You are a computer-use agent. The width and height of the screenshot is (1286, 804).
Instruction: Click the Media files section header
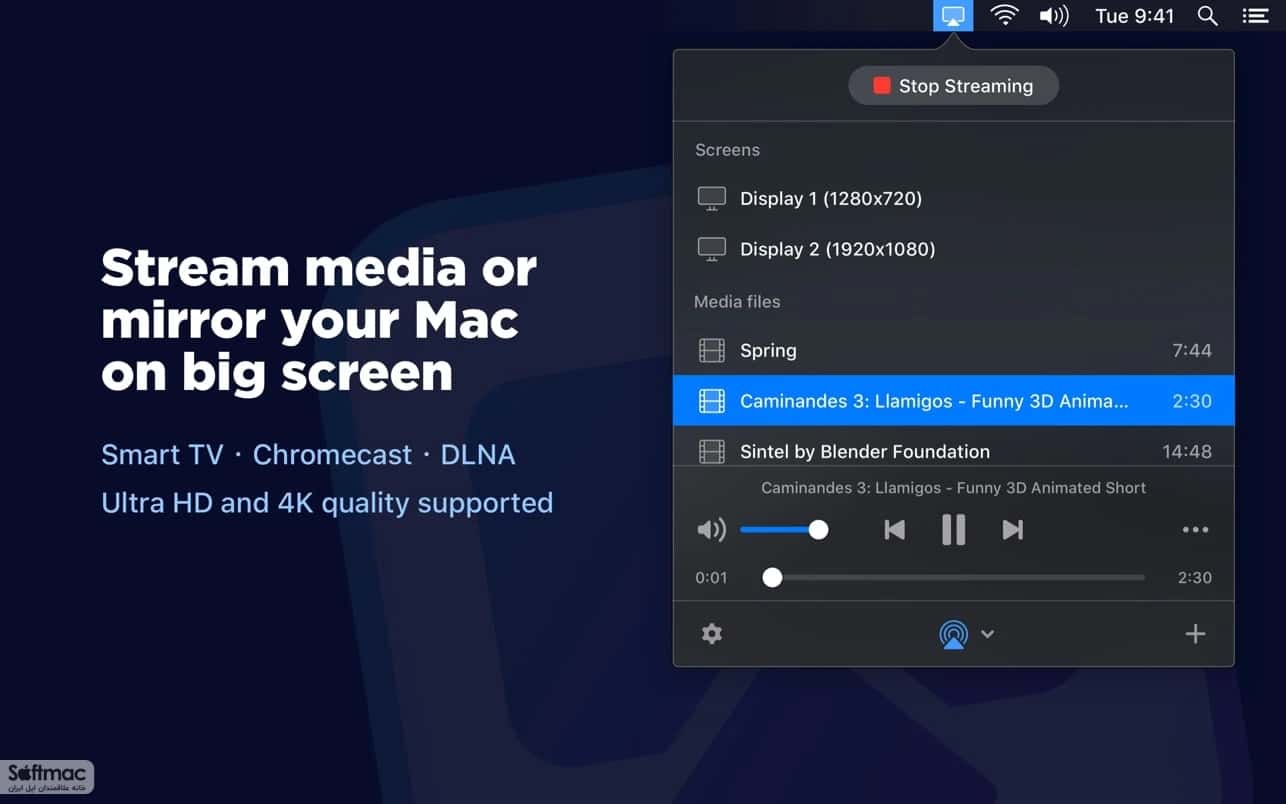737,301
